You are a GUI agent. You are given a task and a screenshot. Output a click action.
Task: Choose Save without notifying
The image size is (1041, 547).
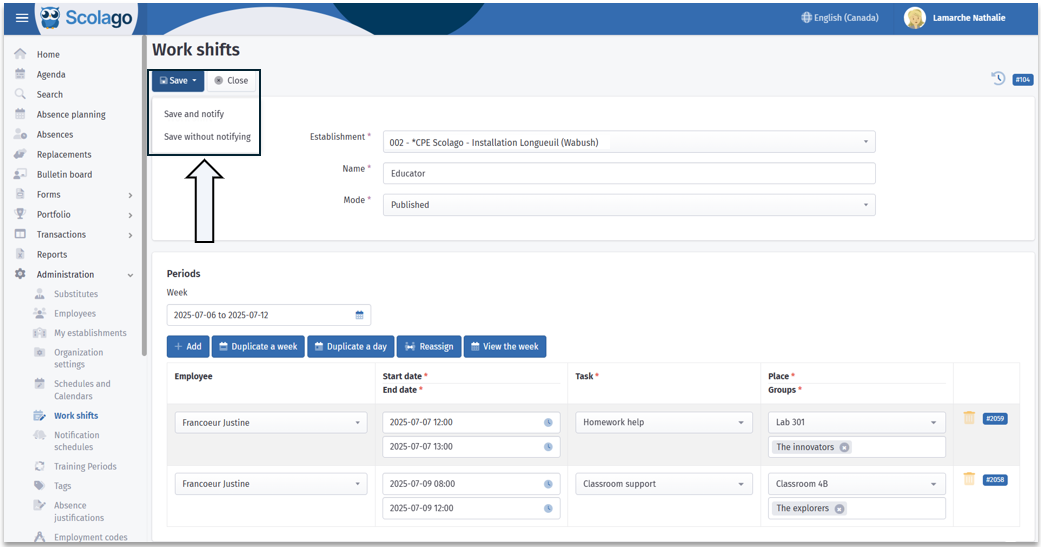point(207,137)
